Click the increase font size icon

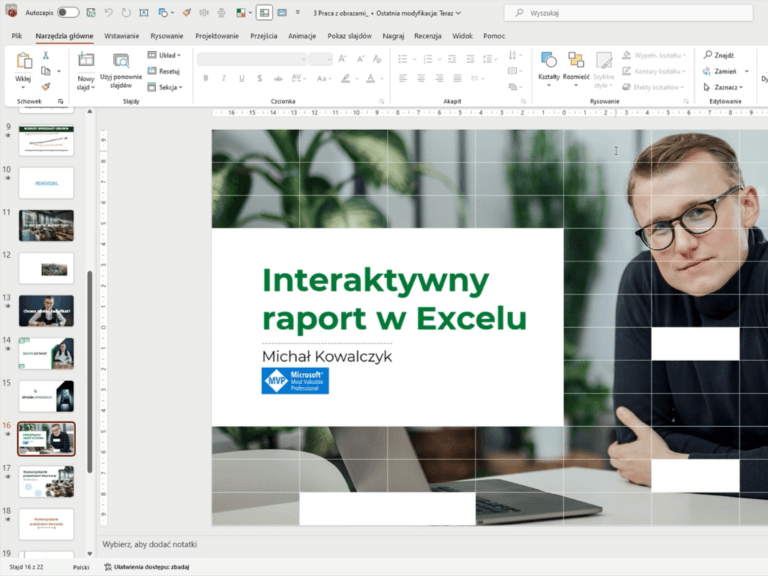click(x=342, y=59)
